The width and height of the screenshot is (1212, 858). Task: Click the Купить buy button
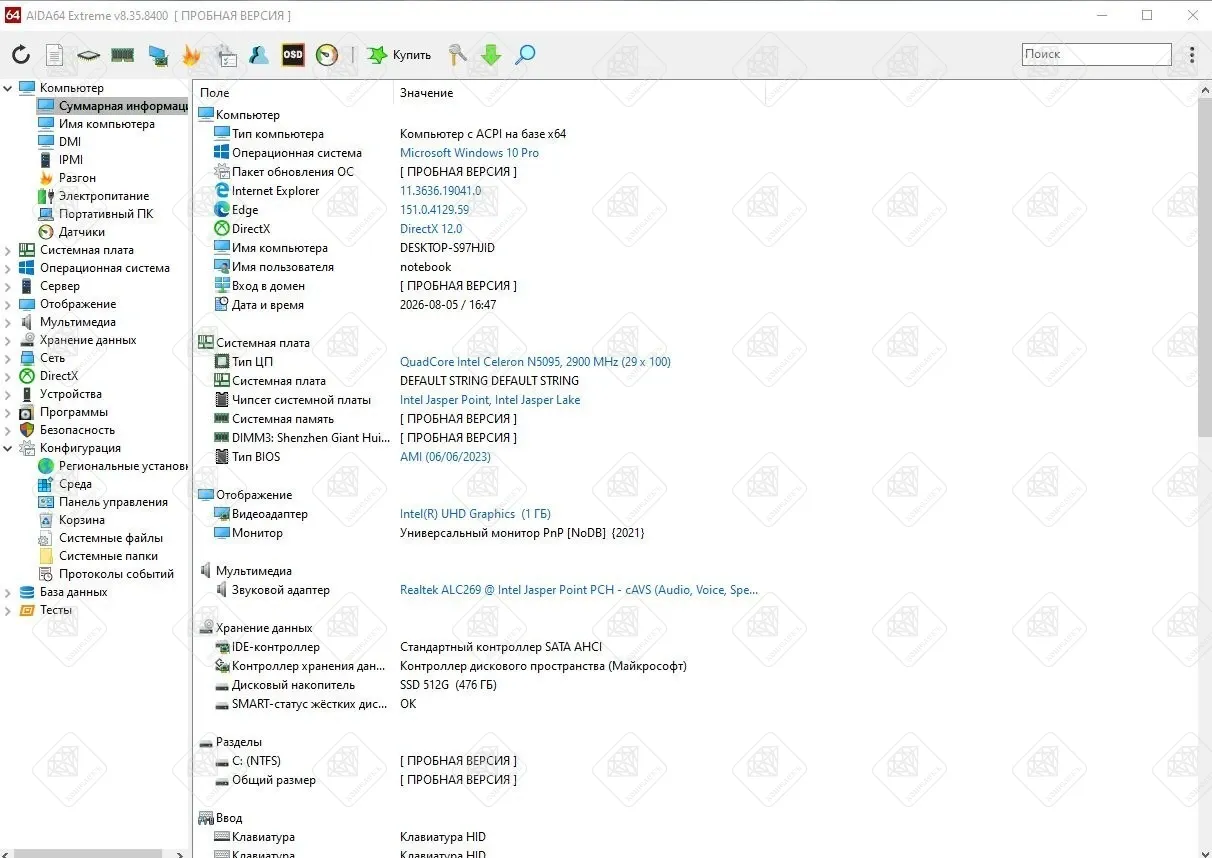(x=399, y=55)
